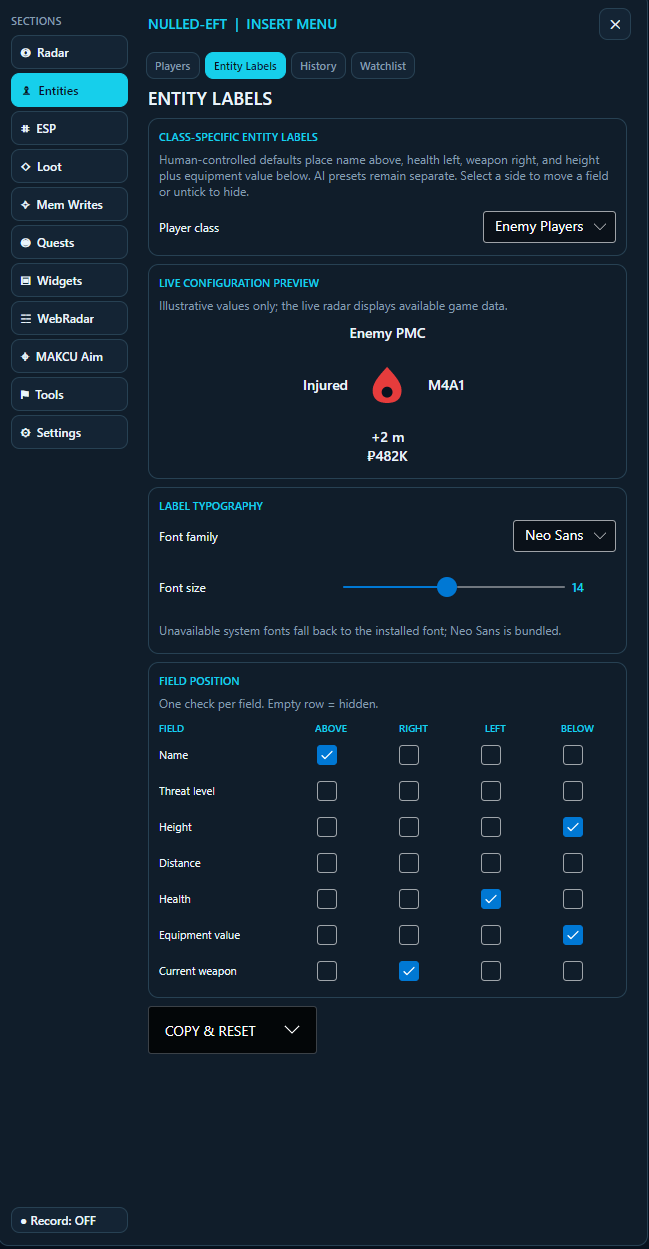Image resolution: width=649 pixels, height=1249 pixels.
Task: Check Name in the RIGHT column
Action: (409, 755)
